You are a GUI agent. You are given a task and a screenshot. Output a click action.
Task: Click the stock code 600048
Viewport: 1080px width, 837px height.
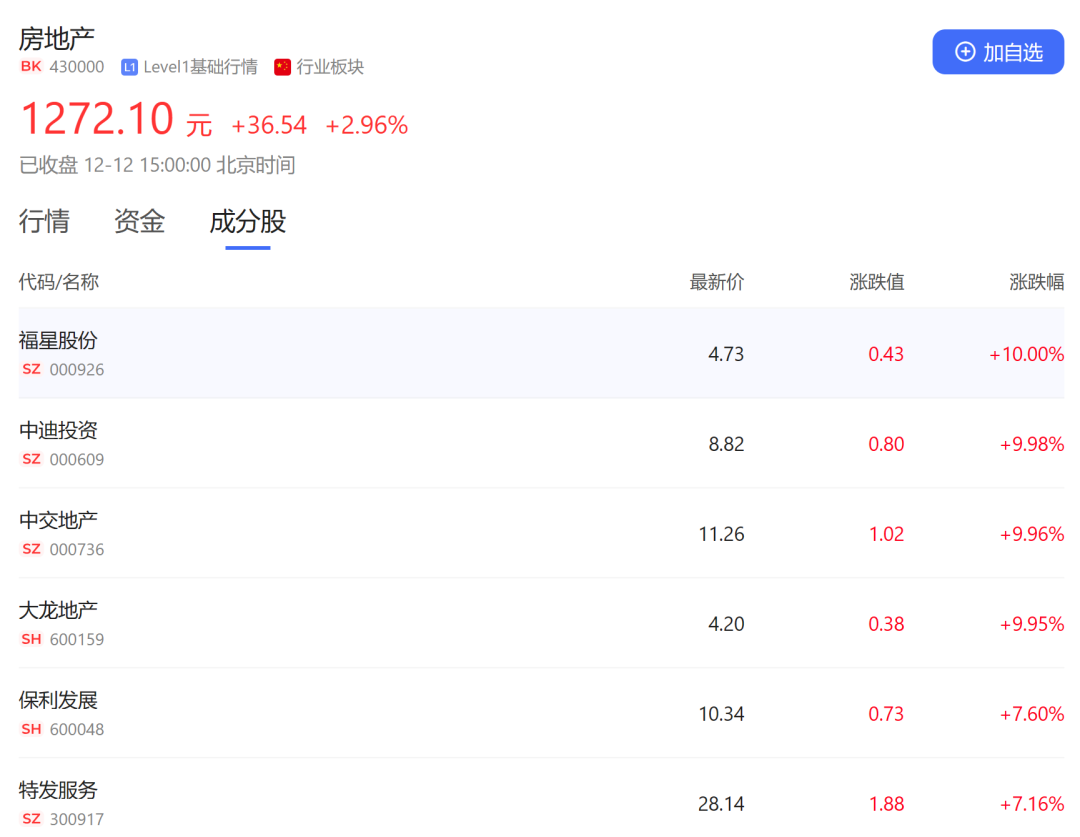76,730
